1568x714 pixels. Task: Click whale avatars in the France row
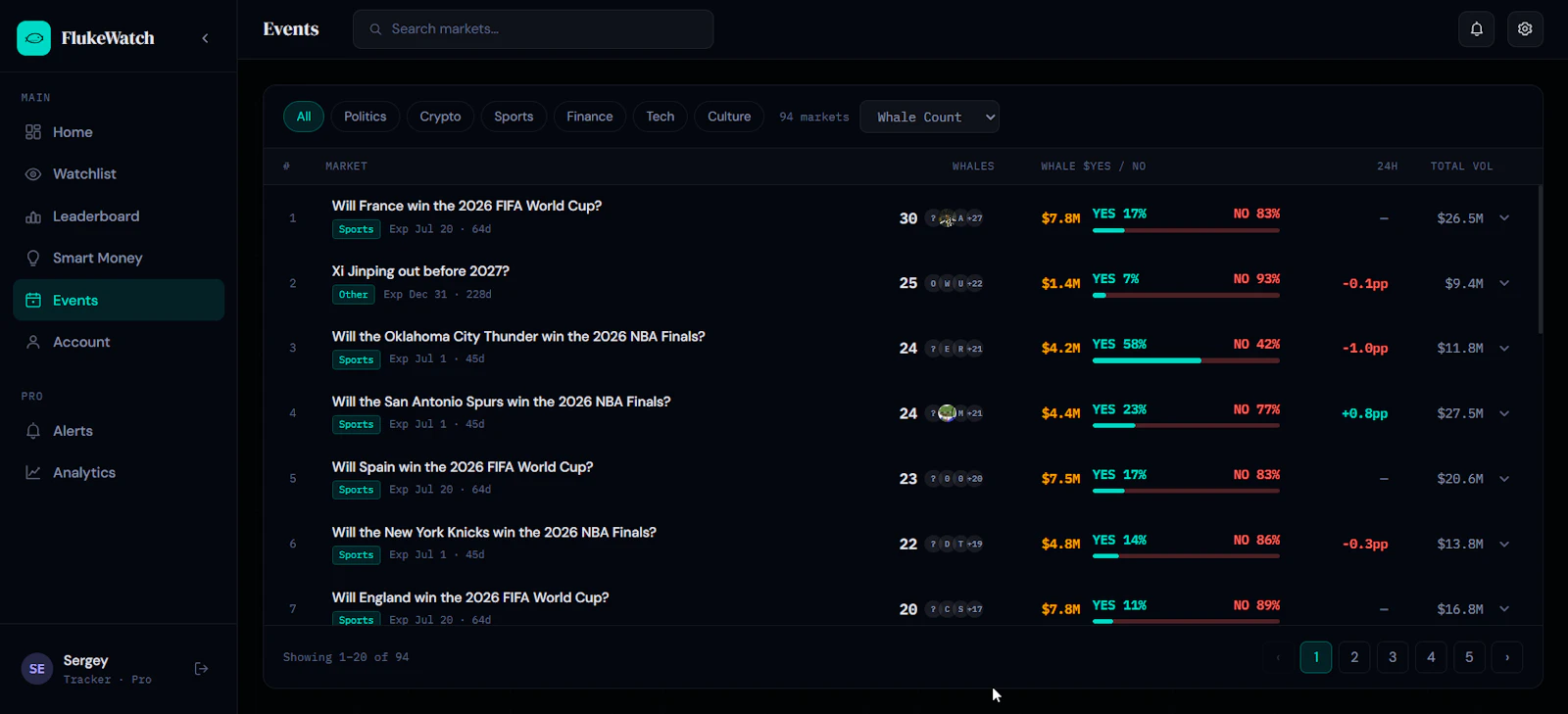pyautogui.click(x=955, y=218)
